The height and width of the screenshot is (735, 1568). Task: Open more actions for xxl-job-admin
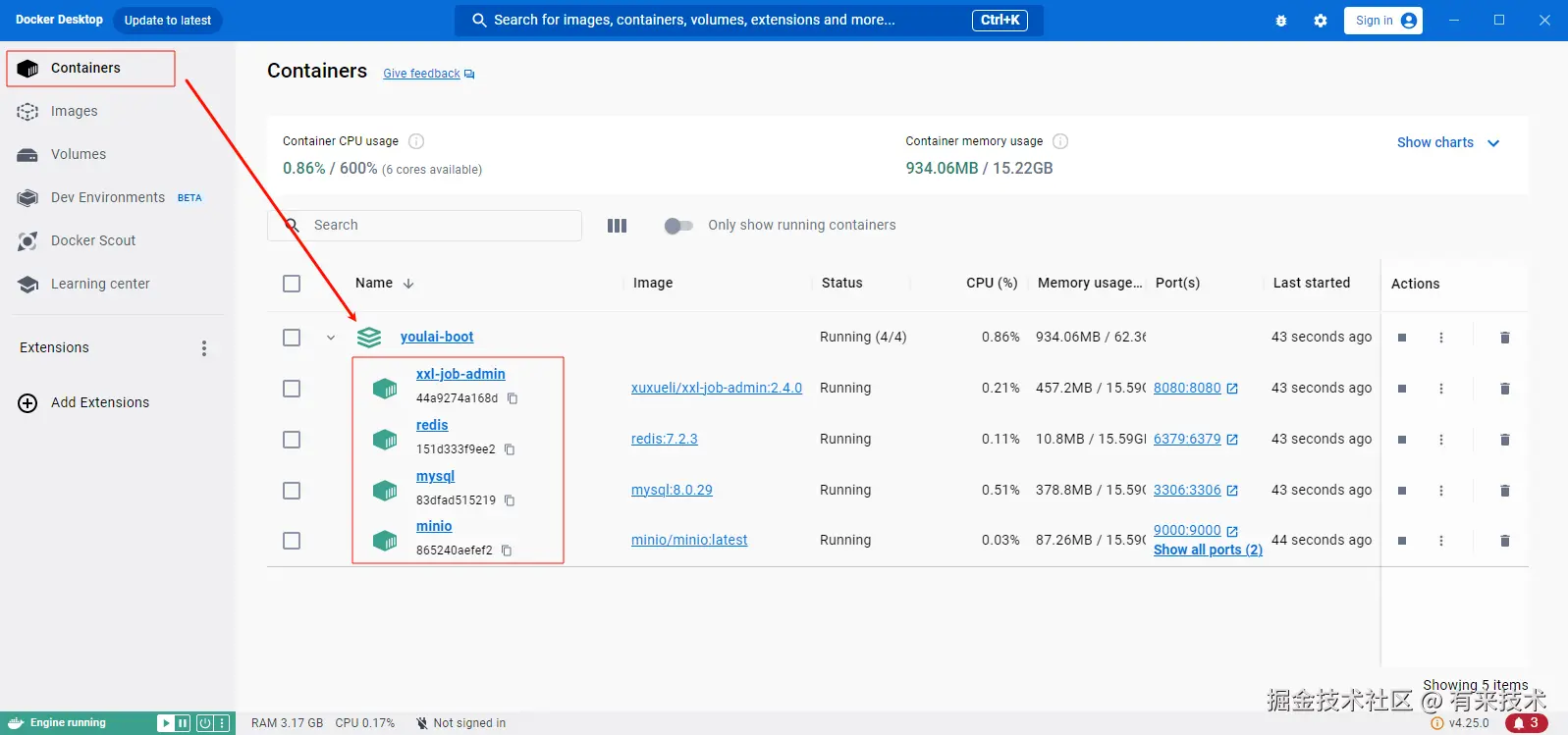[1441, 389]
